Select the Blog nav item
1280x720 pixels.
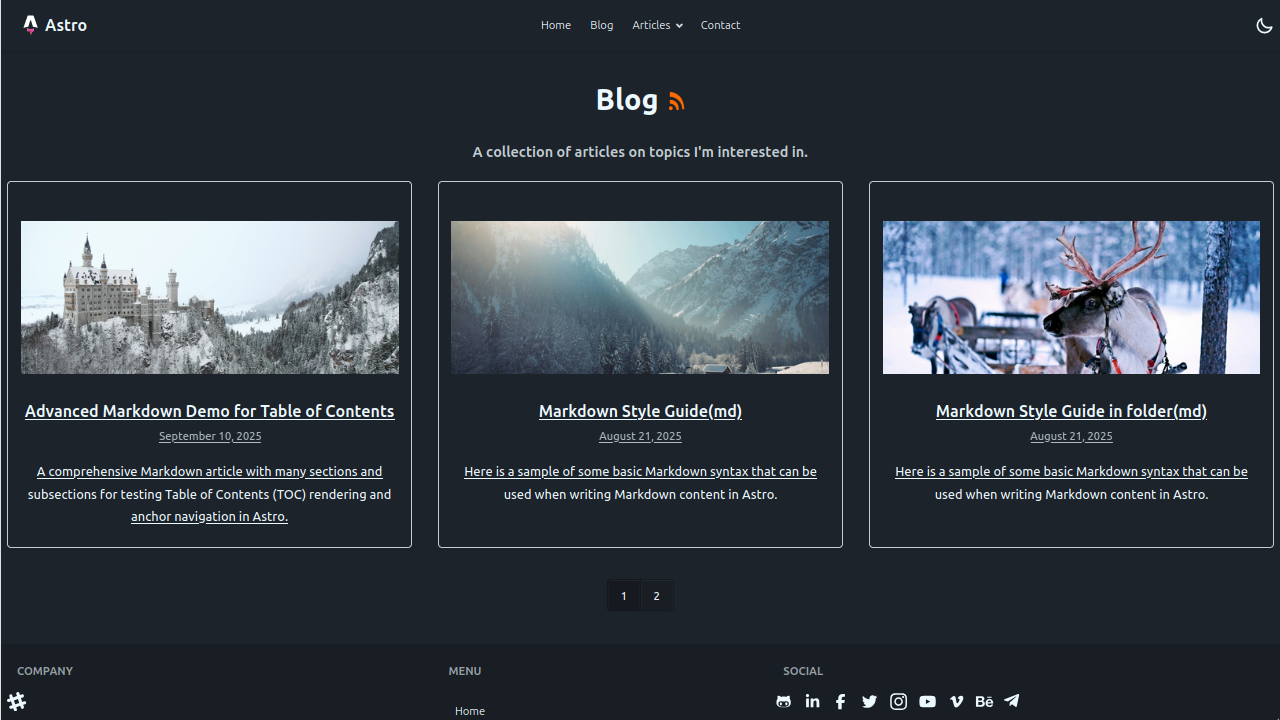[601, 25]
